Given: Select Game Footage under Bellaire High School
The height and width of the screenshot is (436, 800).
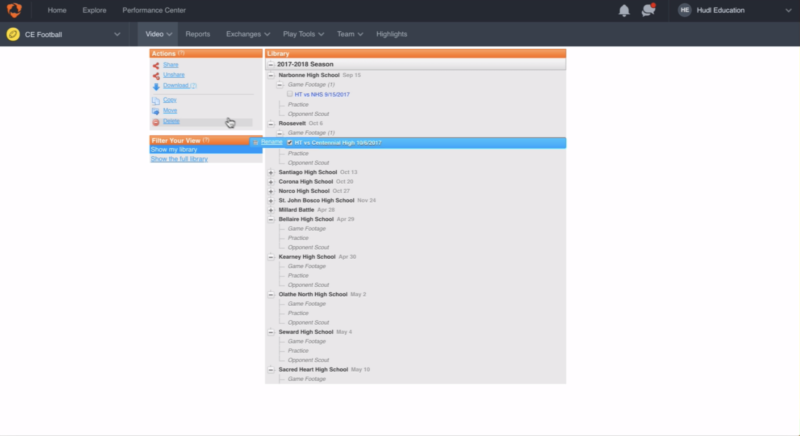Looking at the screenshot, I should point(306,228).
